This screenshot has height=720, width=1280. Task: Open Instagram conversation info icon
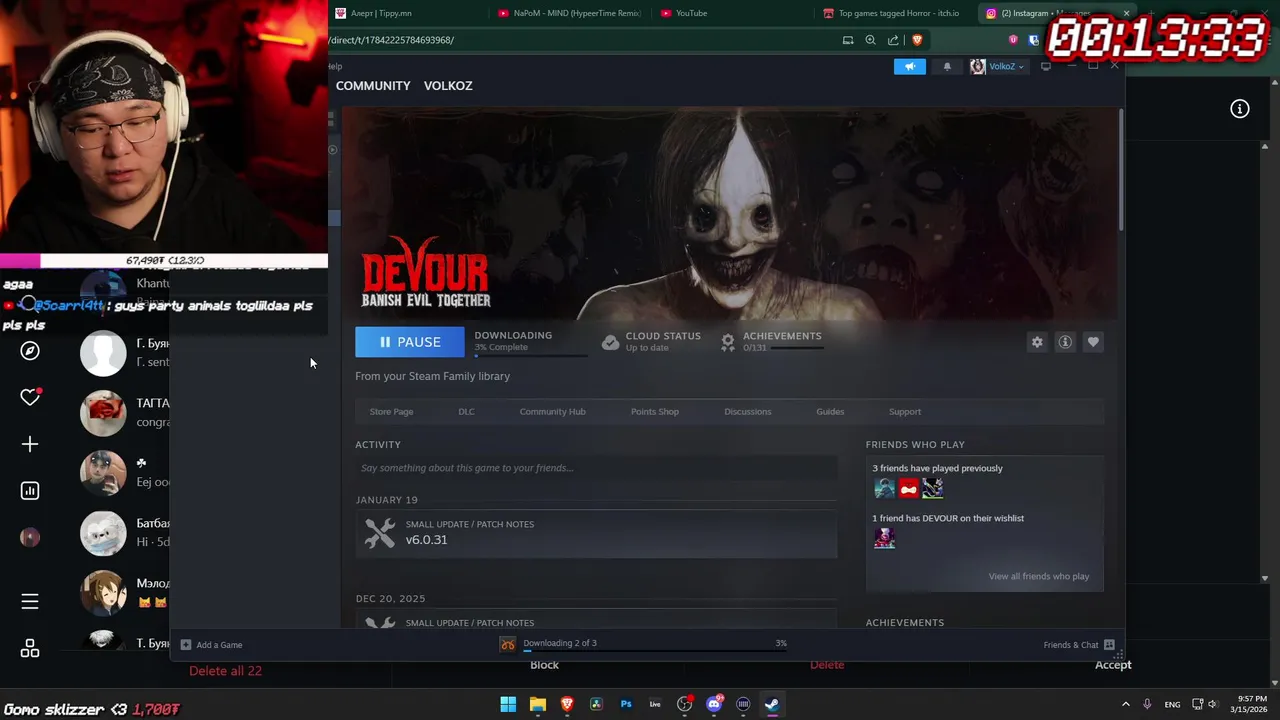coord(1240,109)
